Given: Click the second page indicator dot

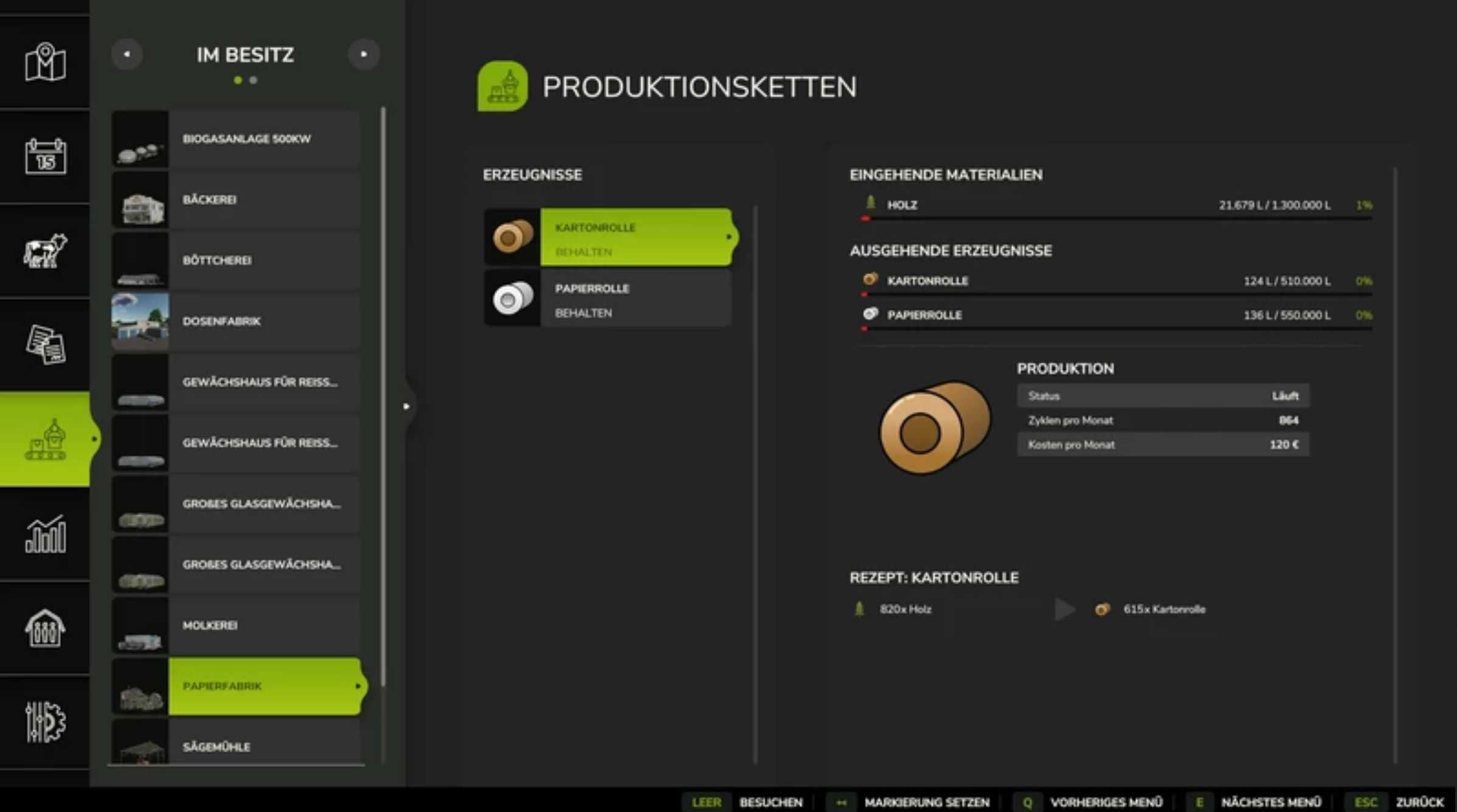Looking at the screenshot, I should pyautogui.click(x=253, y=80).
